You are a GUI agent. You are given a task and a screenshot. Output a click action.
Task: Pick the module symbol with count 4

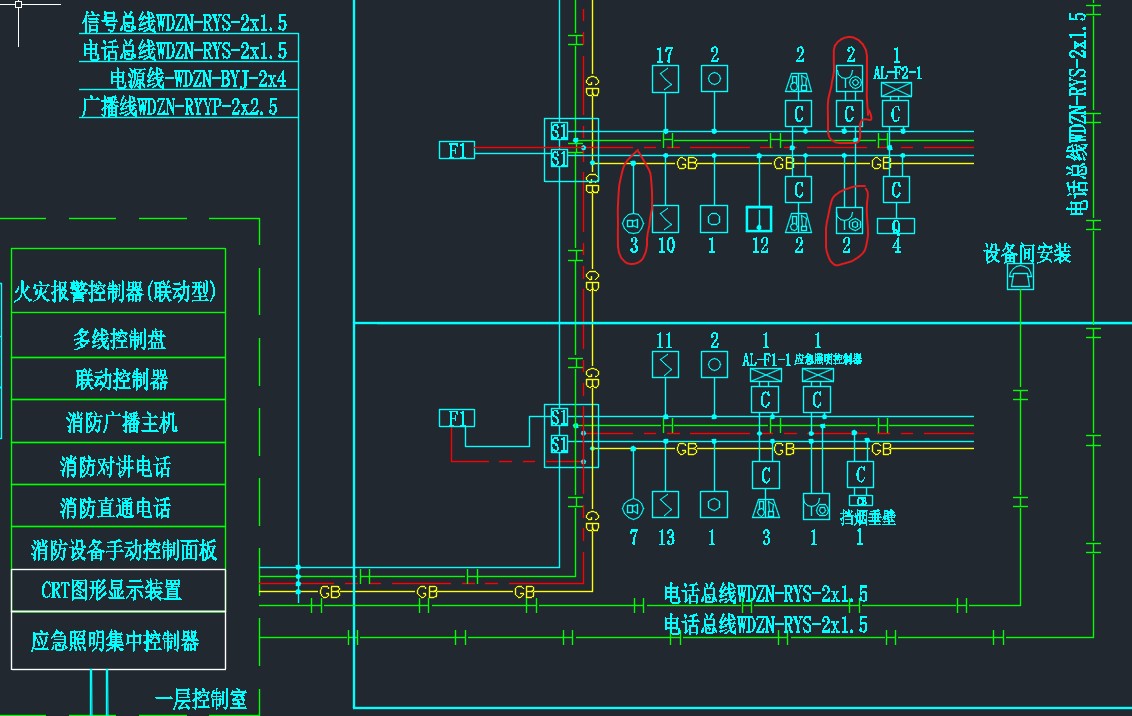click(896, 226)
